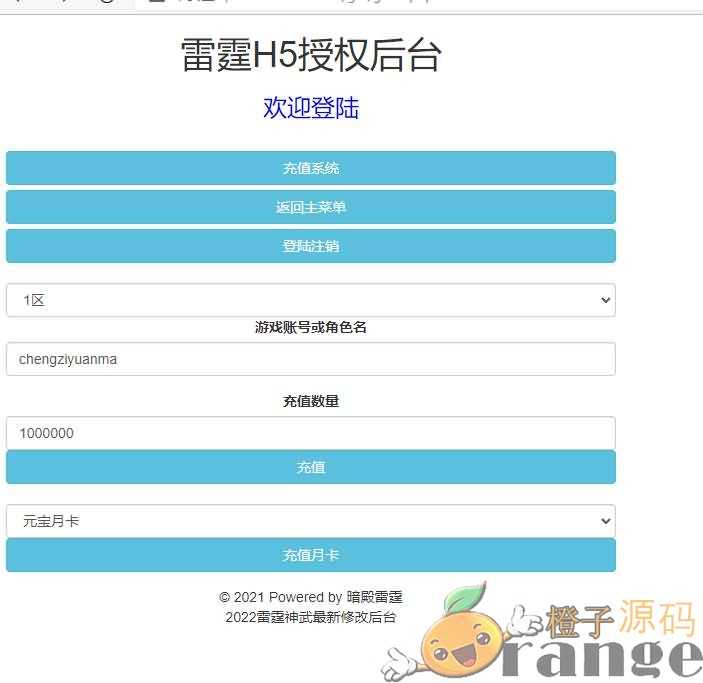Log out with the 登陆注销 button

(x=310, y=246)
